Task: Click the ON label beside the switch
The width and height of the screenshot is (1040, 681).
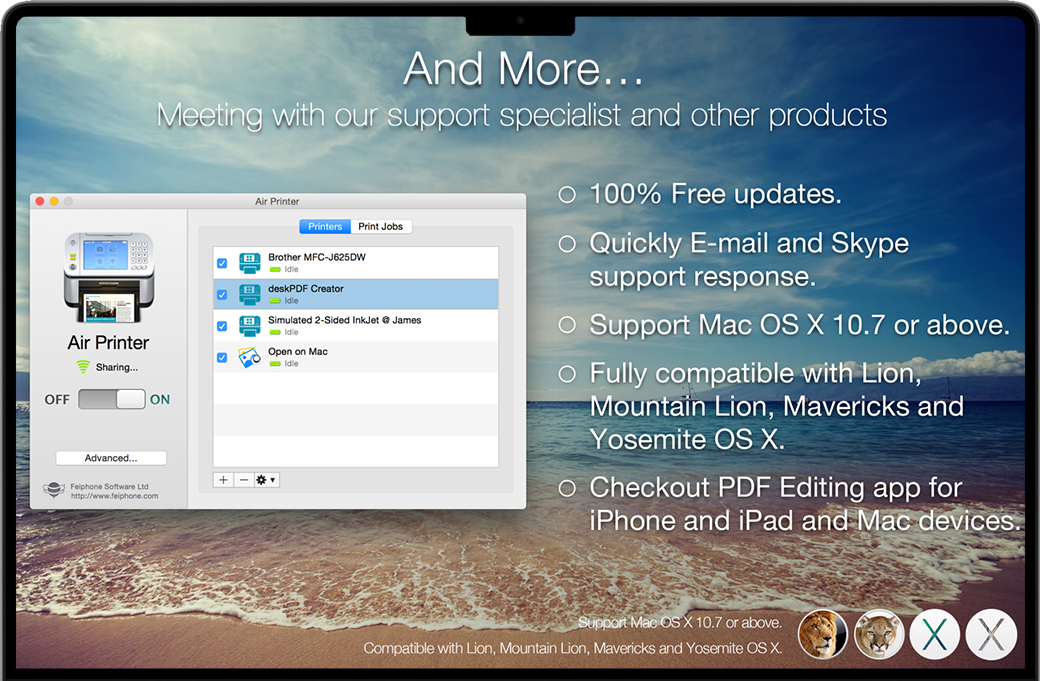Action: 160,399
